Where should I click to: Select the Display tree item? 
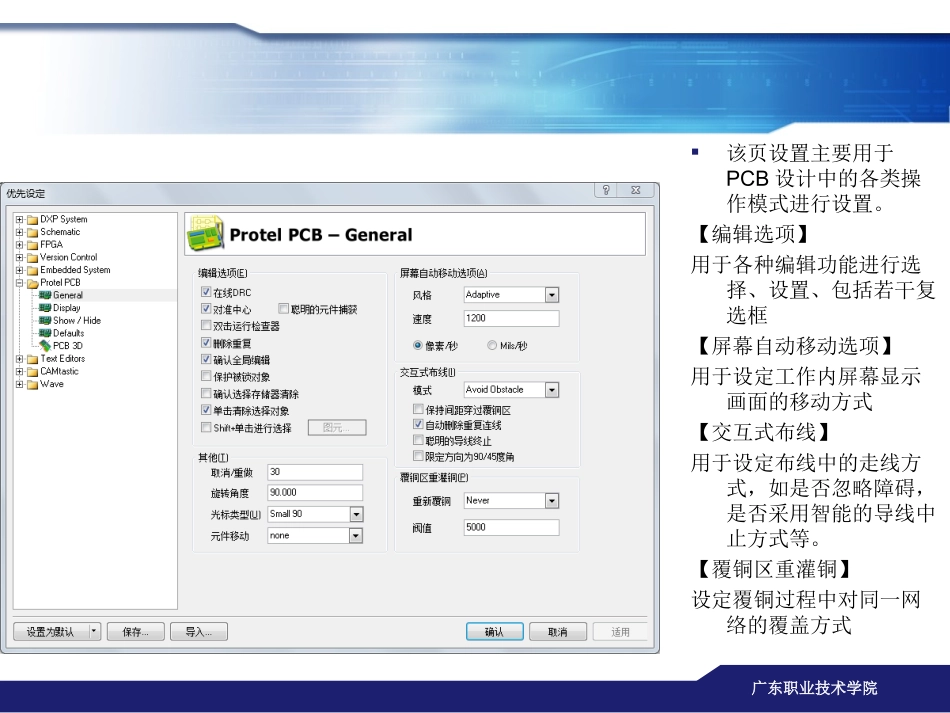pyautogui.click(x=67, y=308)
